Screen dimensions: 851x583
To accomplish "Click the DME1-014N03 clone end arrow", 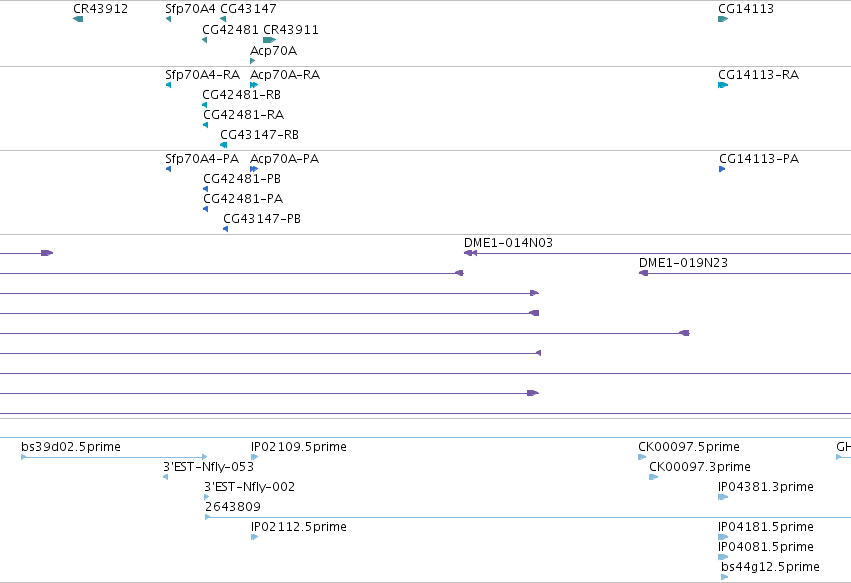I will pos(470,253).
